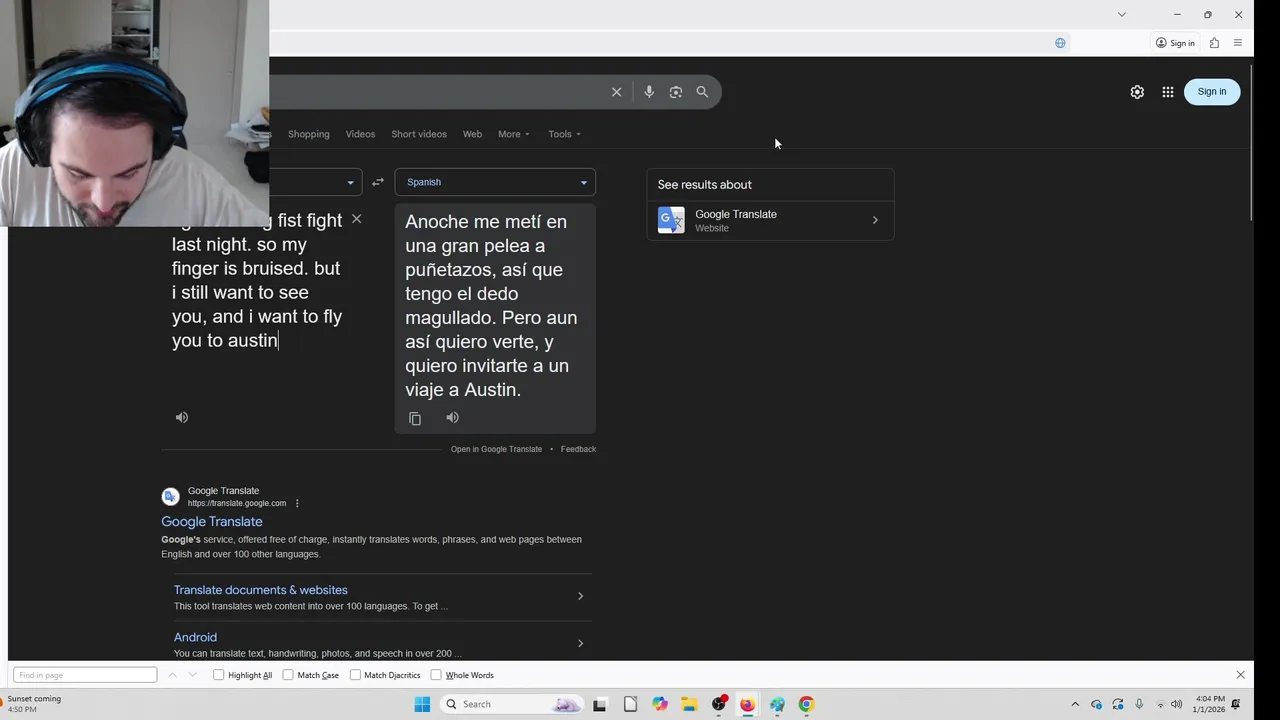Enable Match Diacritics checkbox

(355, 675)
